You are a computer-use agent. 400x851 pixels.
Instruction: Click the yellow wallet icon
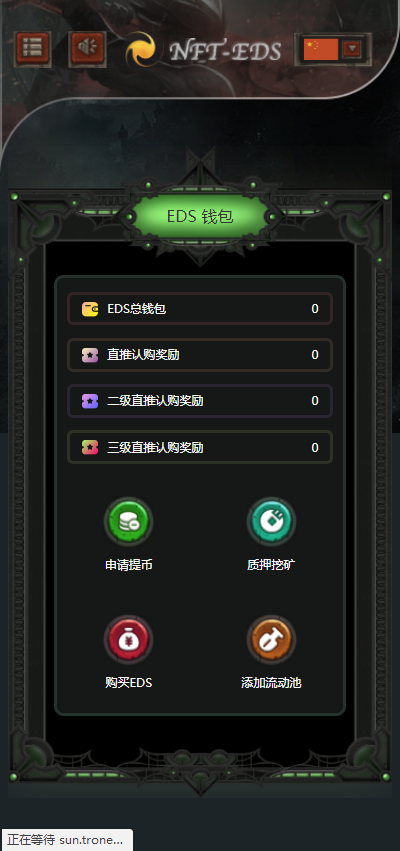tap(90, 309)
